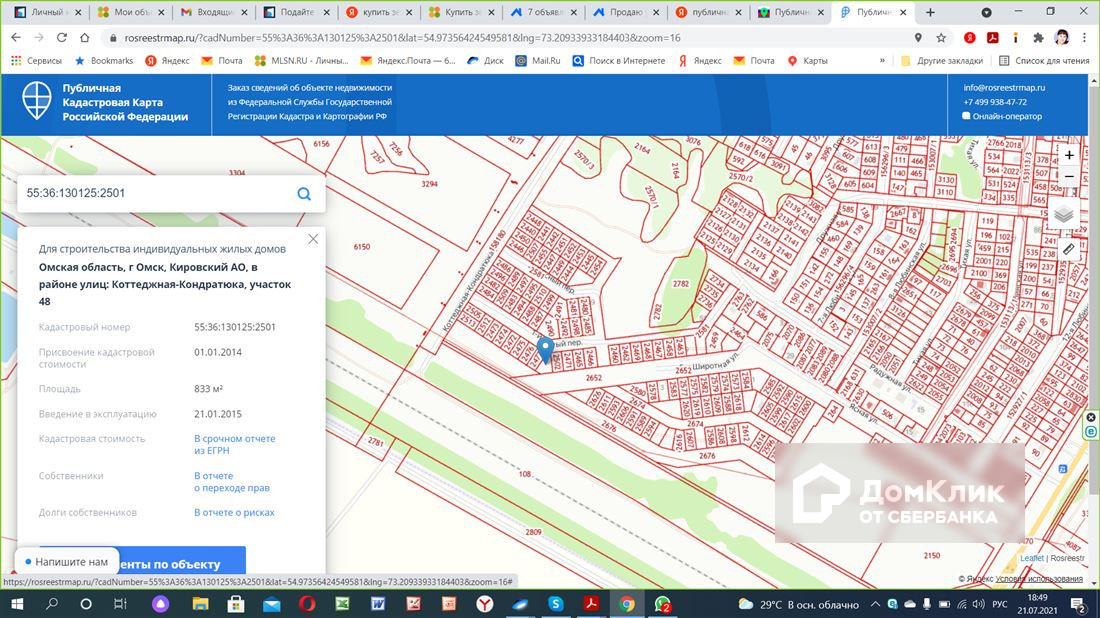1100x618 pixels.
Task: Open Chrome extensions puzzle icon
Action: point(1038,37)
